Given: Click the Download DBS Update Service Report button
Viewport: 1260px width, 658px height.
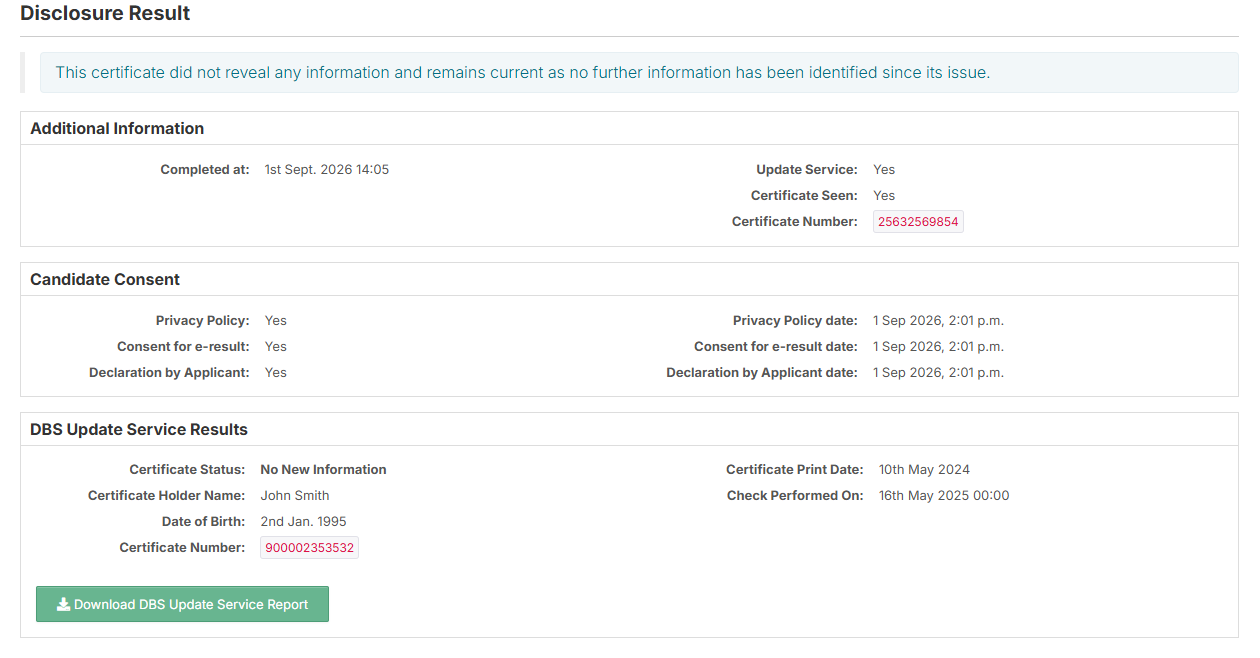Looking at the screenshot, I should [182, 604].
